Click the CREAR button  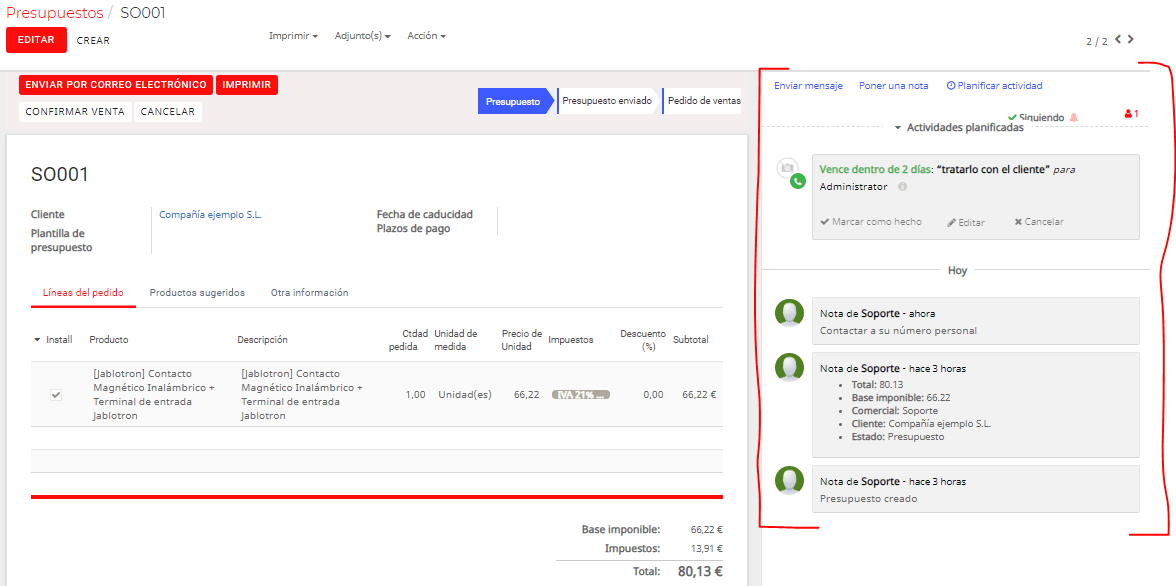click(93, 41)
